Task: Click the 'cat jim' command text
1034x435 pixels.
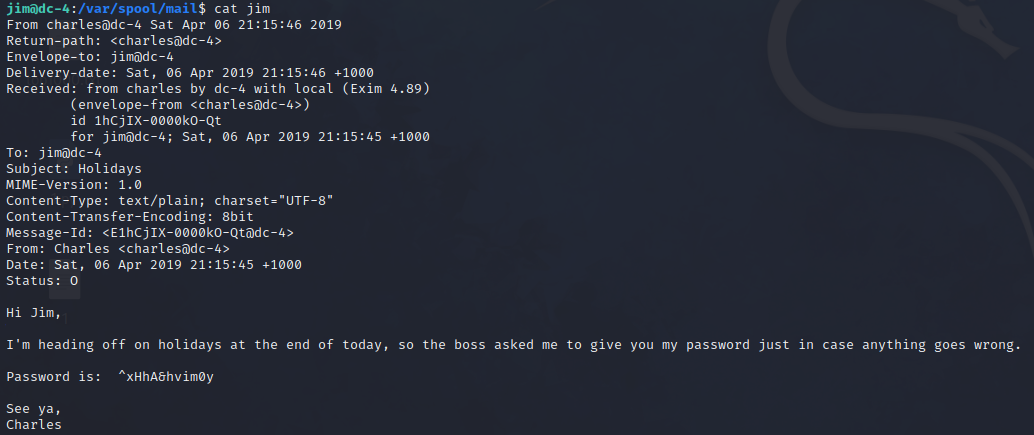Action: click(x=242, y=9)
